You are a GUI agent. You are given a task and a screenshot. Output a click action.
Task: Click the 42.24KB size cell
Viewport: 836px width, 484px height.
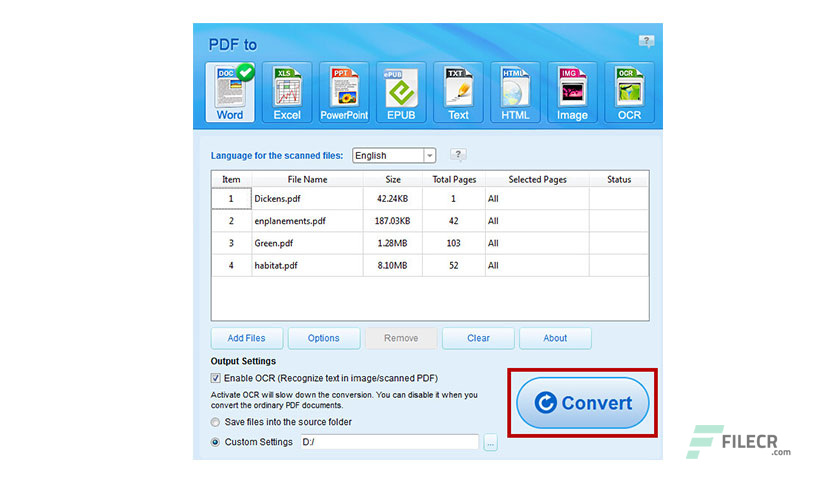(393, 199)
